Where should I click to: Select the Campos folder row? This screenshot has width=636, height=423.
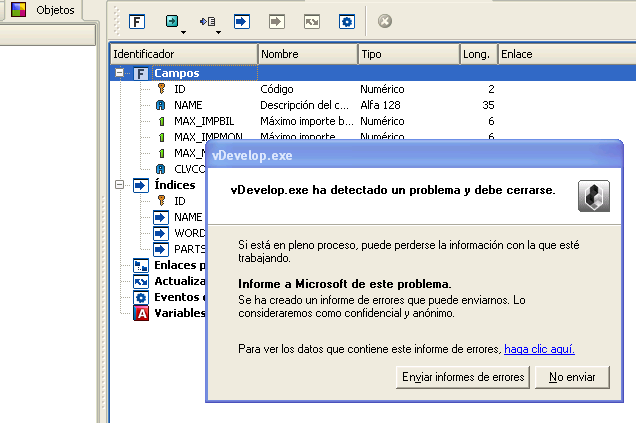click(373, 73)
